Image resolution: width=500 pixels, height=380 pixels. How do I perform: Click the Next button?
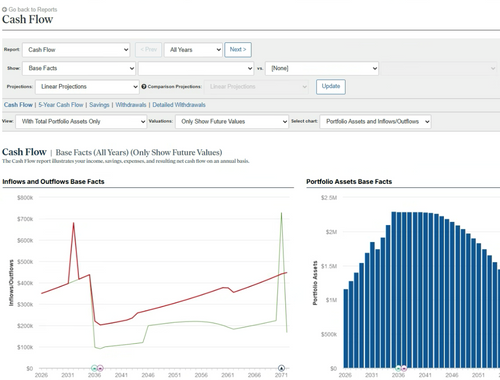238,50
